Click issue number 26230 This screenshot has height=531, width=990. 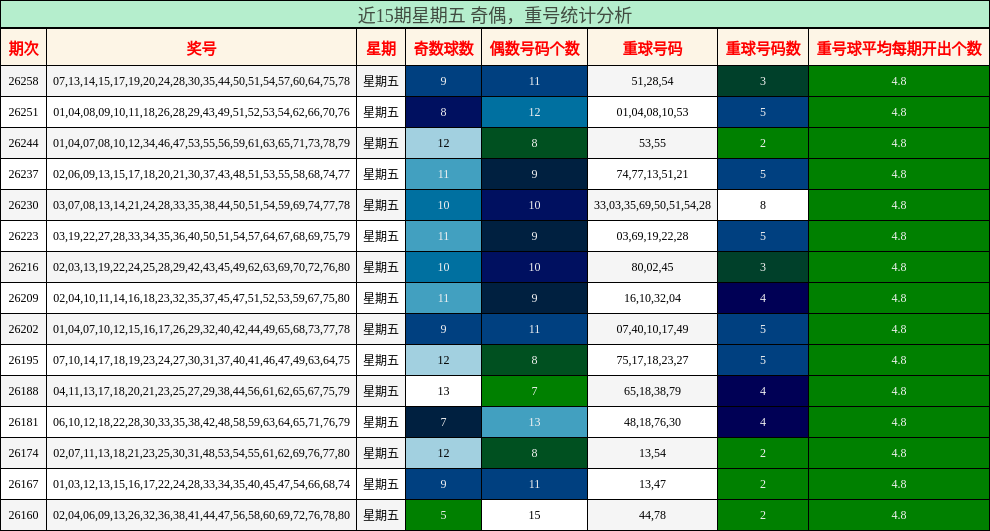click(x=23, y=205)
